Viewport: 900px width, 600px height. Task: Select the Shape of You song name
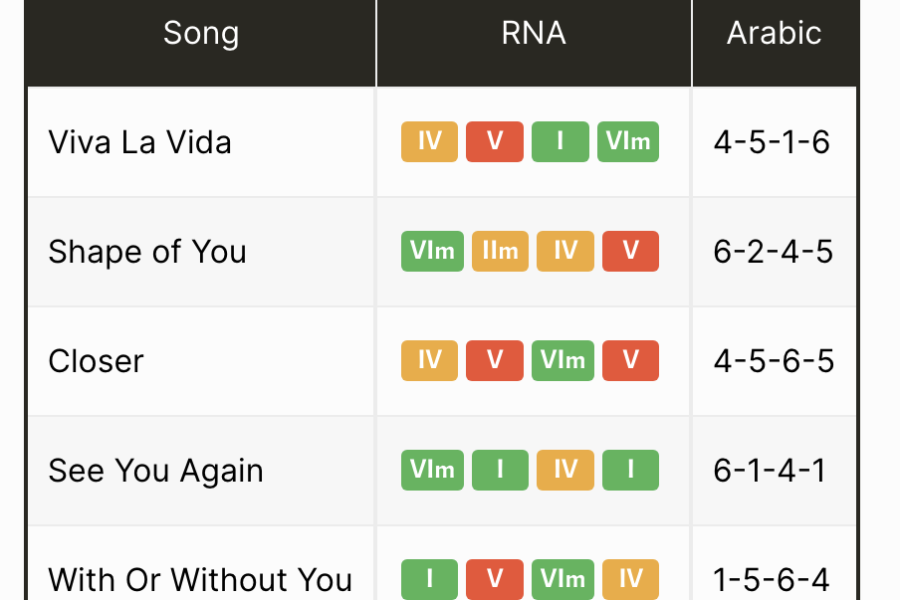147,252
